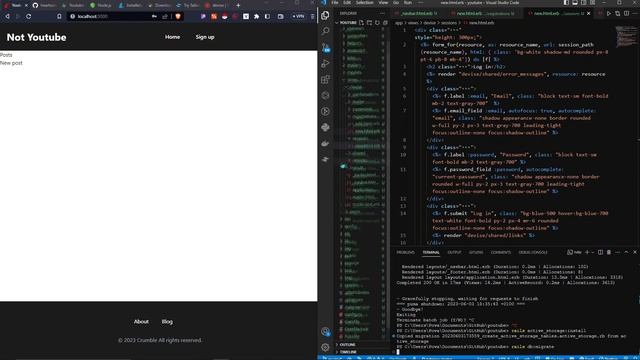Open the Run and Debug view
This screenshot has height=360, width=640.
[x=325, y=63]
